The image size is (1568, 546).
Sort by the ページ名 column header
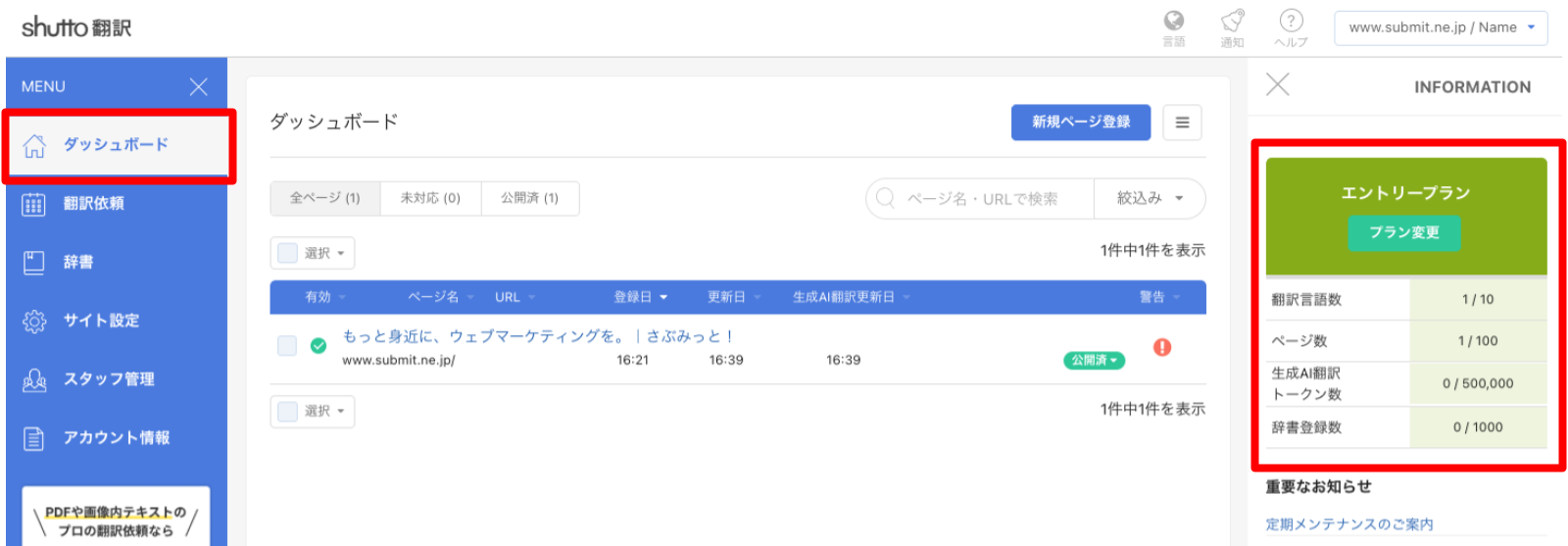(441, 297)
